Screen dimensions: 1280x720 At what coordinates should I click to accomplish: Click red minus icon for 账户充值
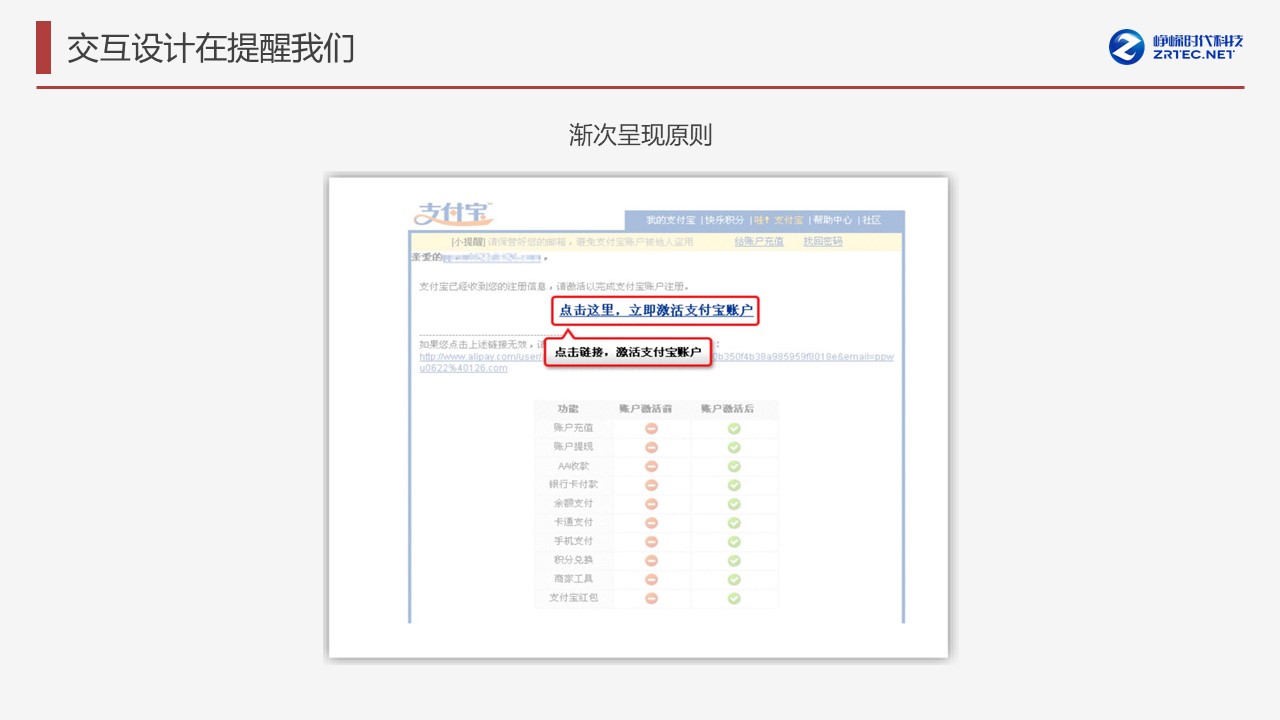coord(651,428)
